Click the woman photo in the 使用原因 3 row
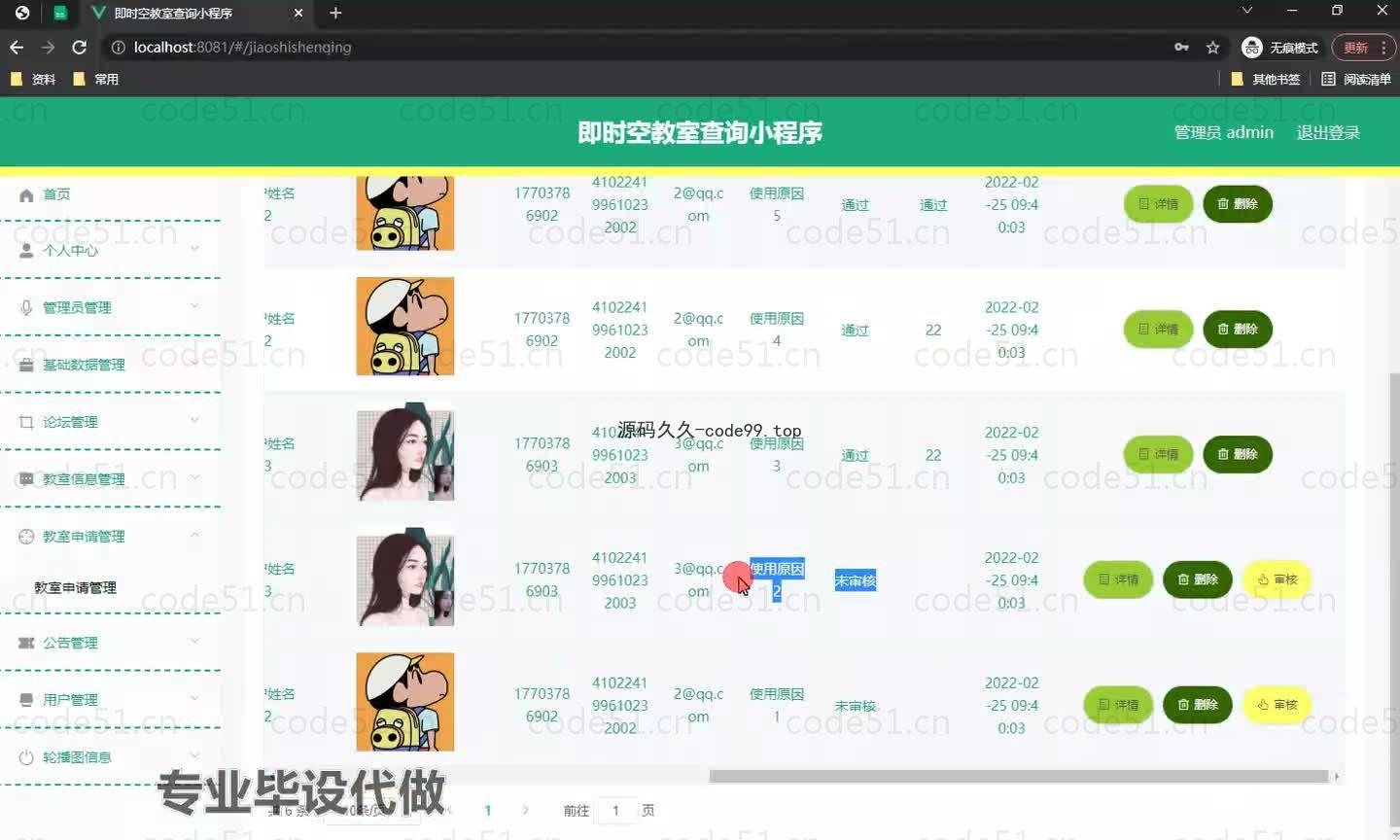Viewport: 1400px width, 840px height. [405, 452]
